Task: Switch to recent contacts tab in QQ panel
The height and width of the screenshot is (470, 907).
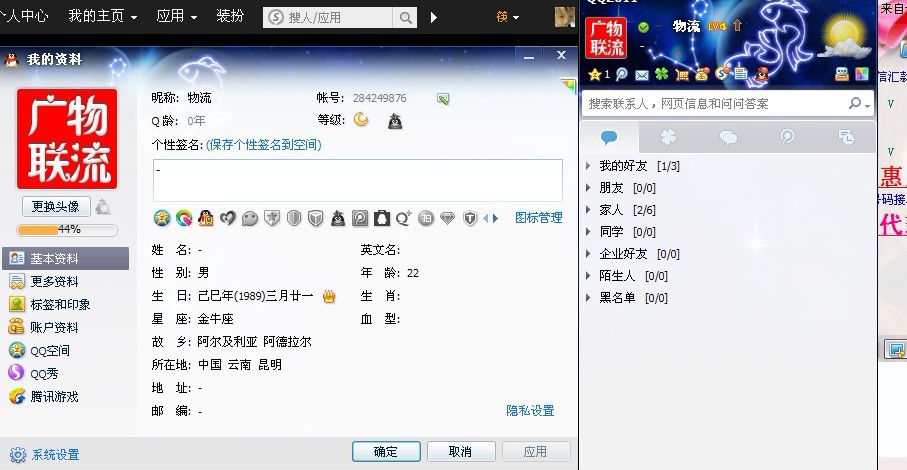Action: pyautogui.click(x=846, y=138)
